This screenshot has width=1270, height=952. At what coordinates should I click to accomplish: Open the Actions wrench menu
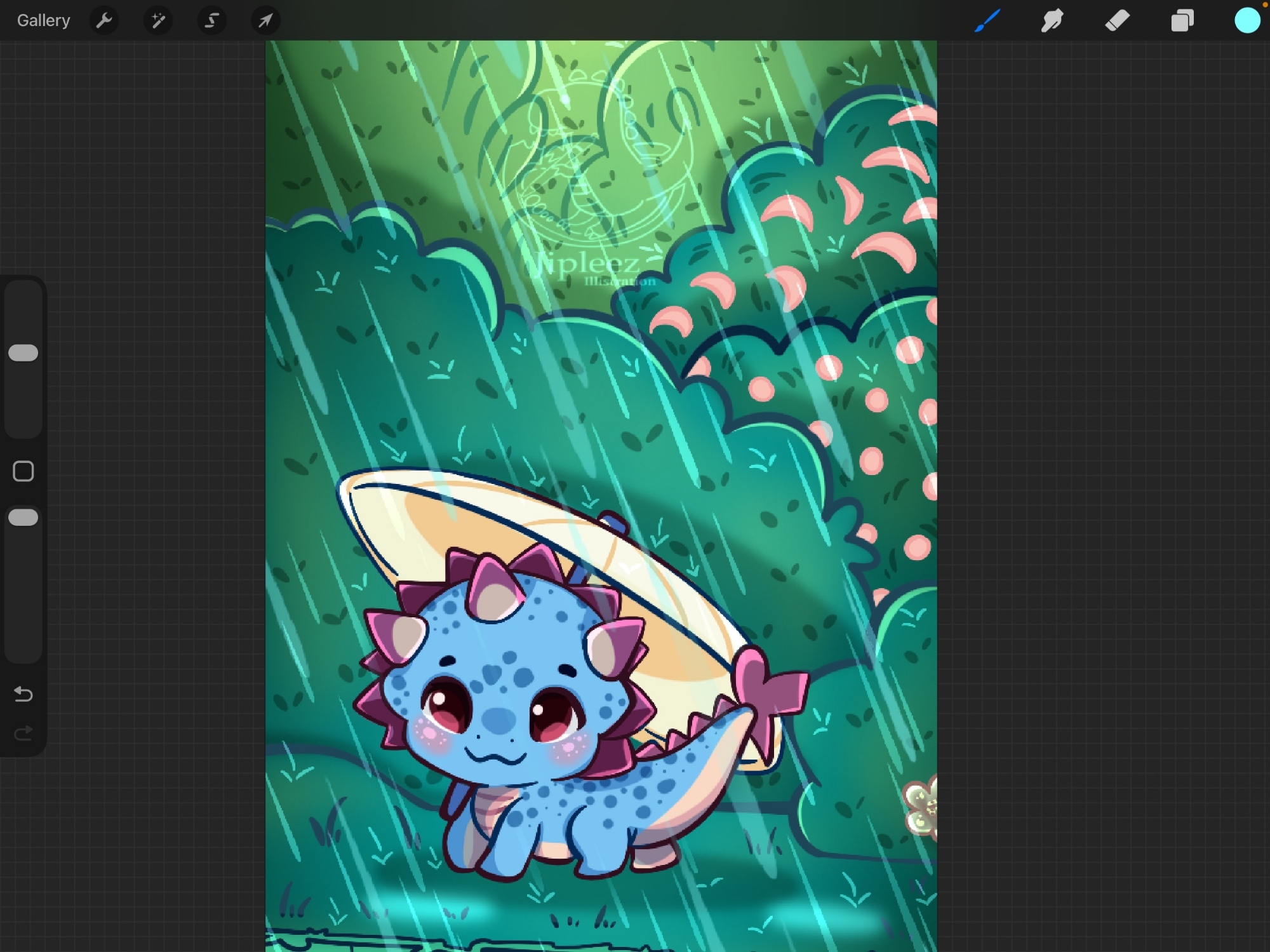tap(104, 21)
